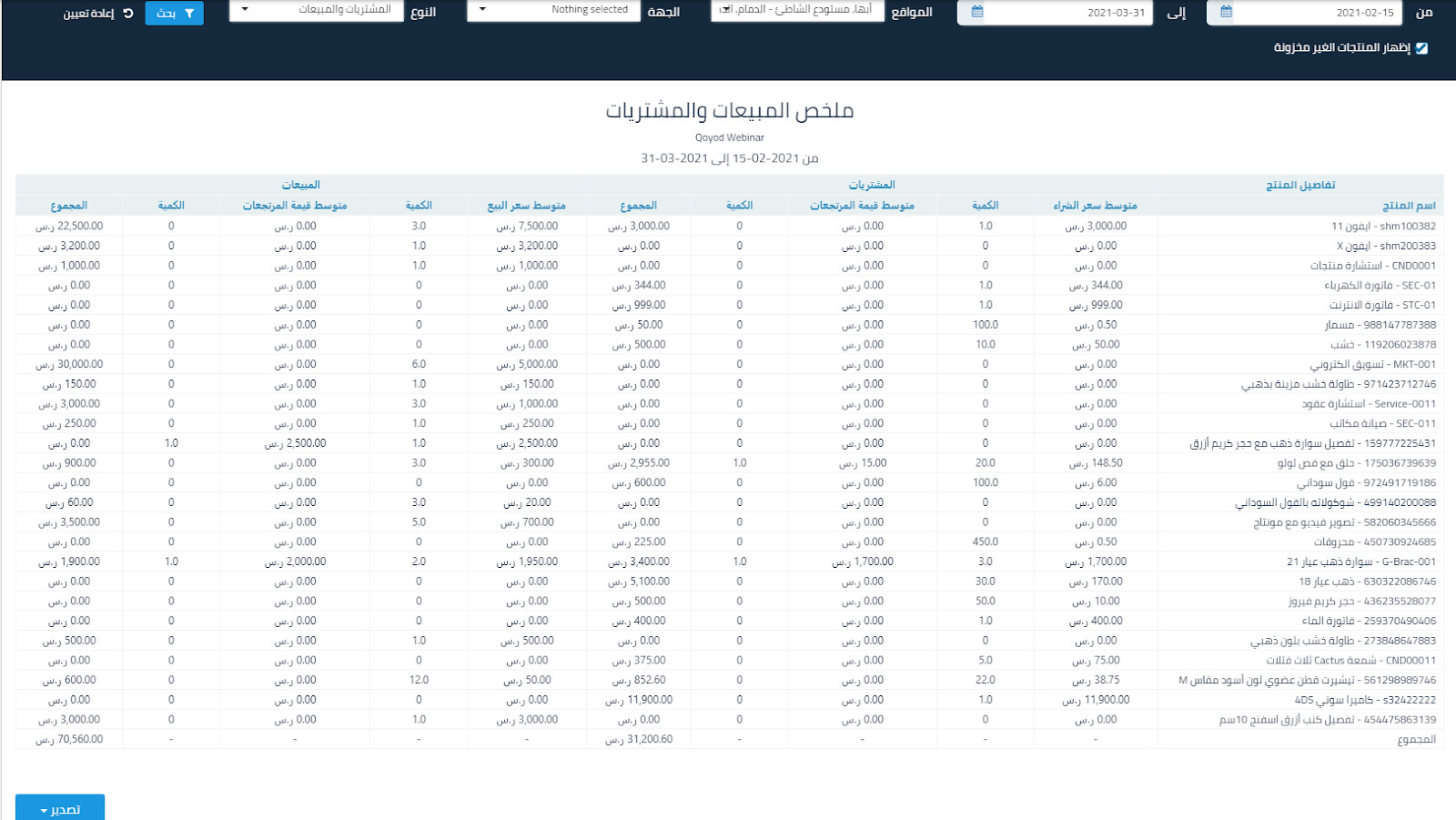1456x820 pixels.
Task: Click calendar icon in the 'من' date field
Action: (1226, 13)
